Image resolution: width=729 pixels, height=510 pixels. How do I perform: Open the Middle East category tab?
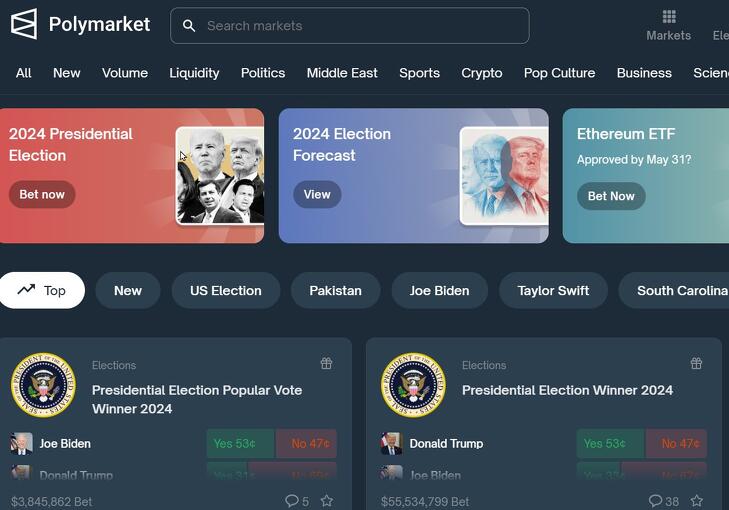[x=342, y=73]
